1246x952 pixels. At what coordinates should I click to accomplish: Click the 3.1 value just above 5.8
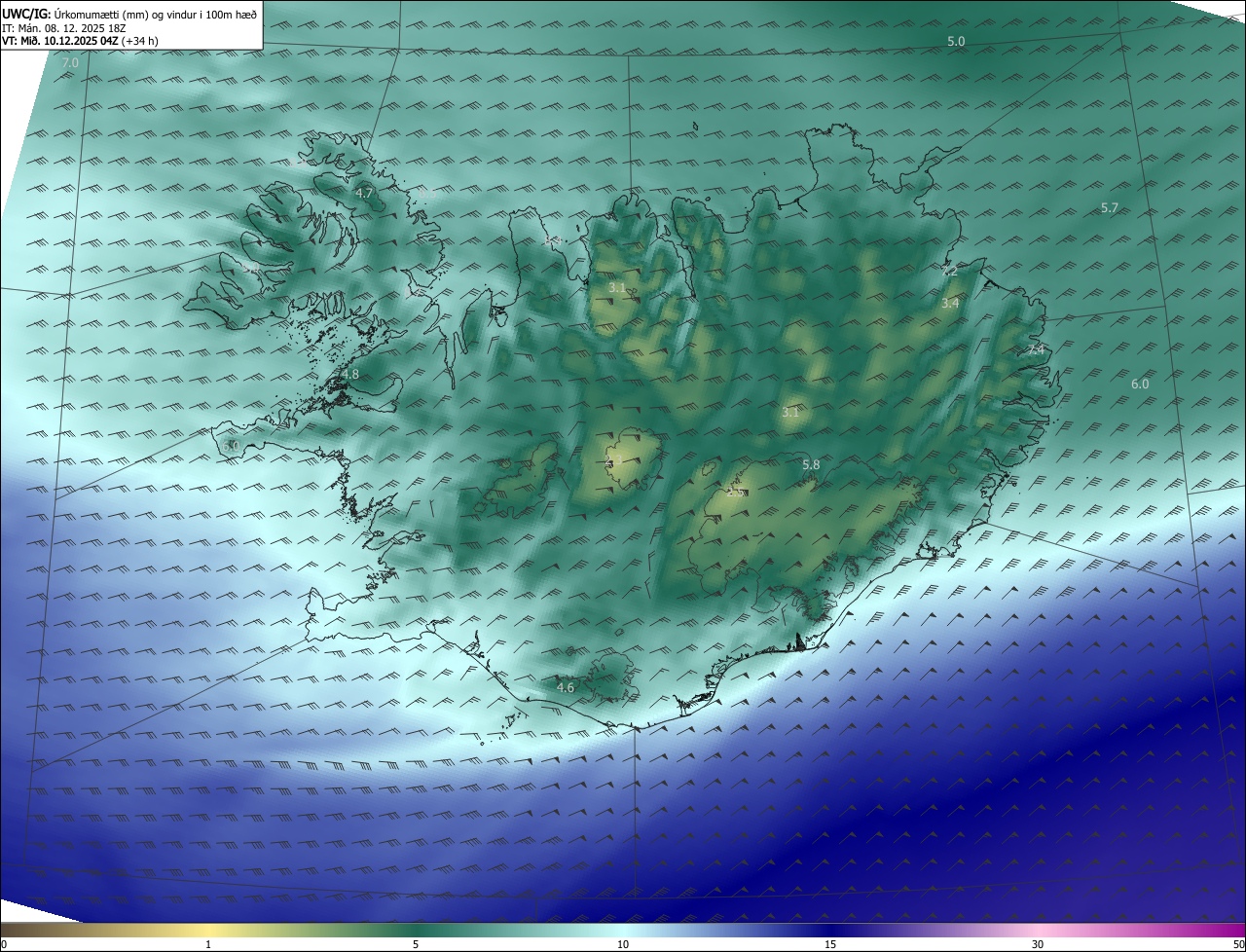click(x=789, y=413)
